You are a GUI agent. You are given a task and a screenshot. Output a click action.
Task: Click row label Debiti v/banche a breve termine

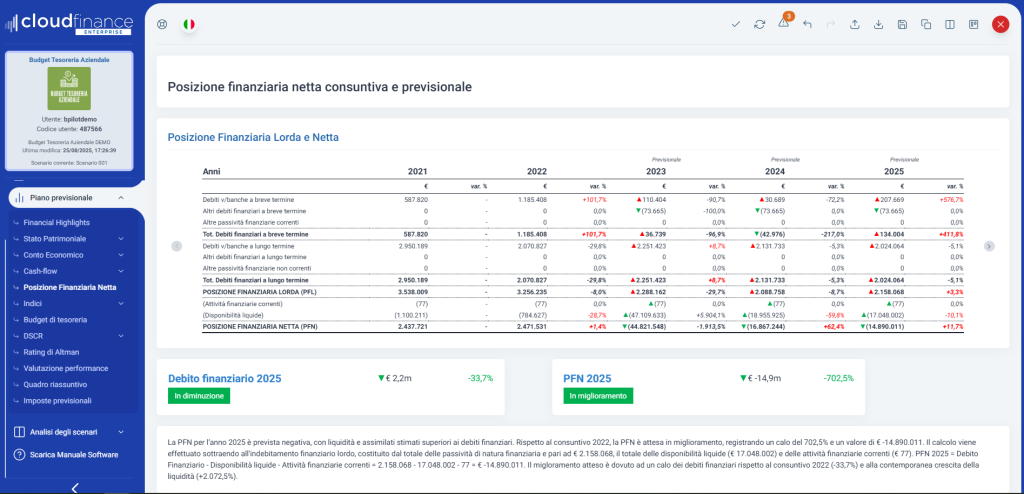tap(248, 199)
